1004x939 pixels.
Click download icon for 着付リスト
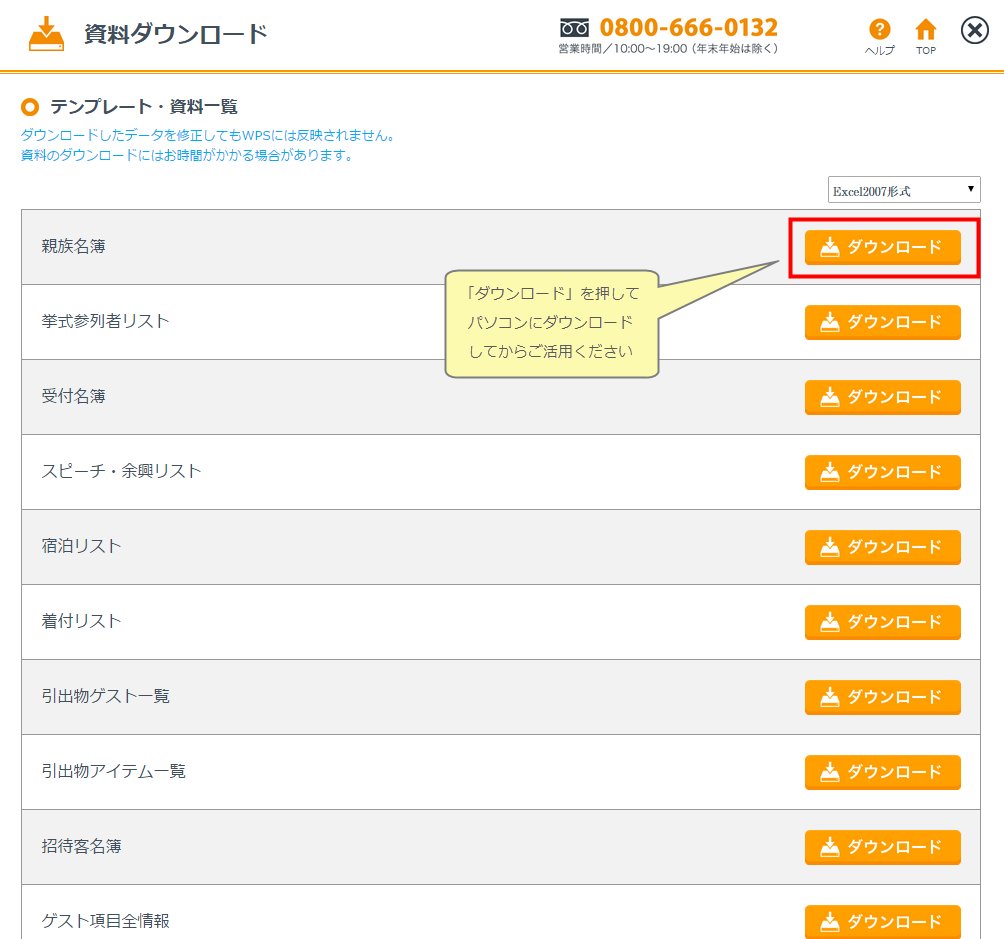[830, 622]
